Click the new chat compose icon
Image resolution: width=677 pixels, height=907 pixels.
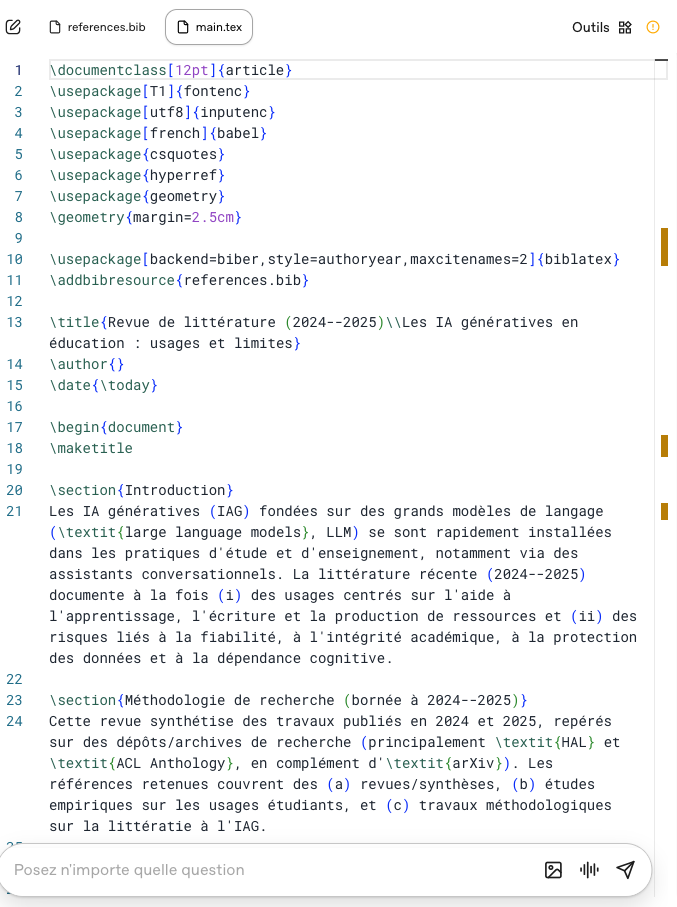(13, 27)
